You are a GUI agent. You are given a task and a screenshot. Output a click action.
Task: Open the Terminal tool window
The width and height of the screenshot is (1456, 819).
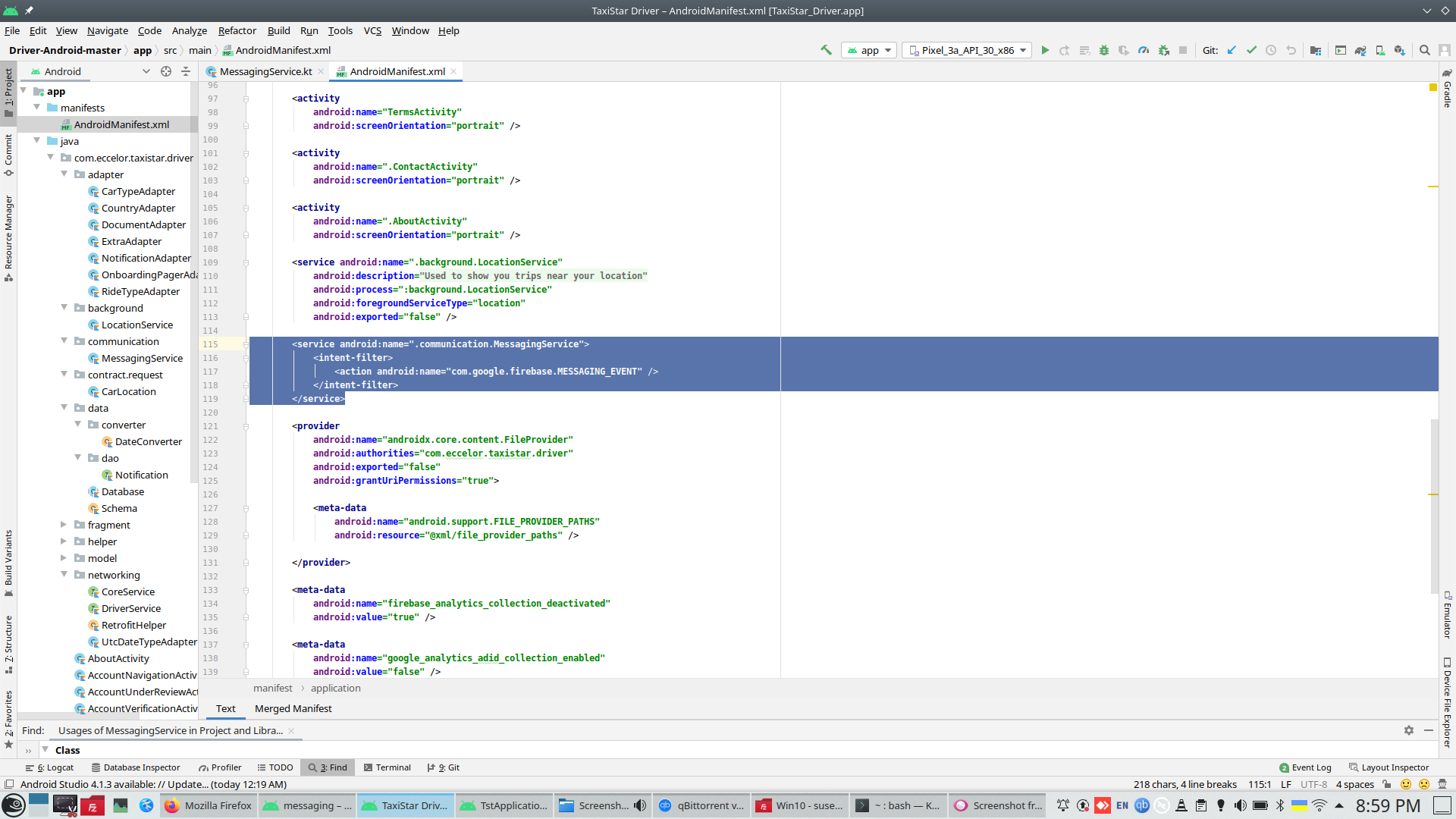click(x=388, y=767)
